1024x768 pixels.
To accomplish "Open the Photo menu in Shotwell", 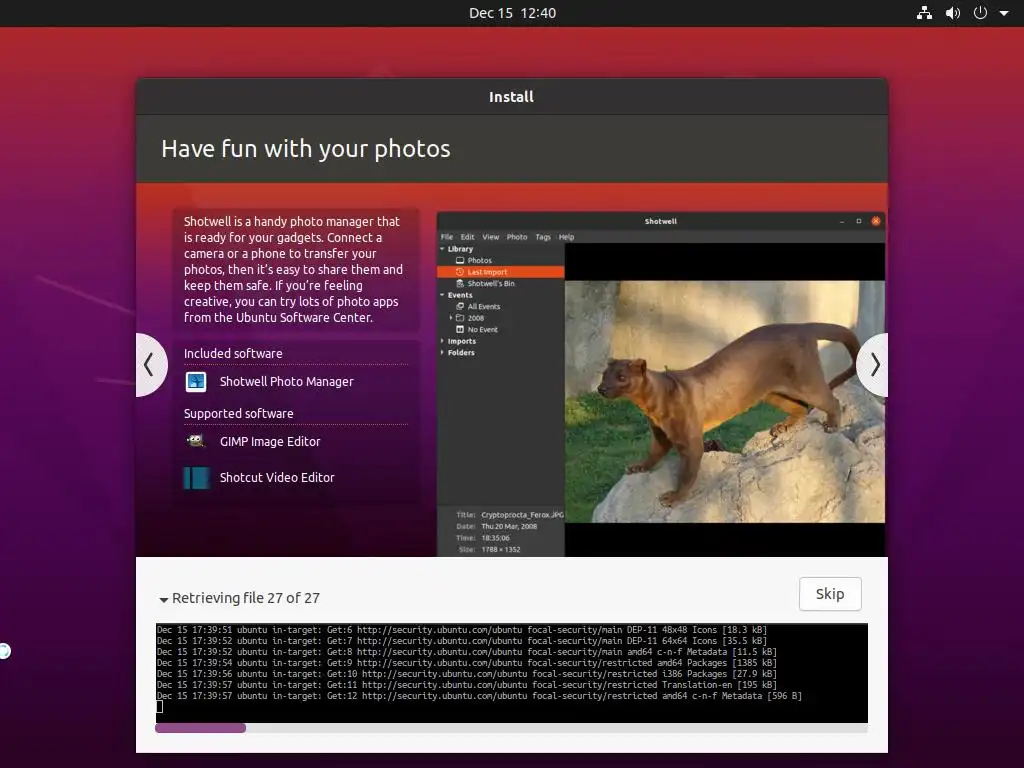I will tap(517, 237).
